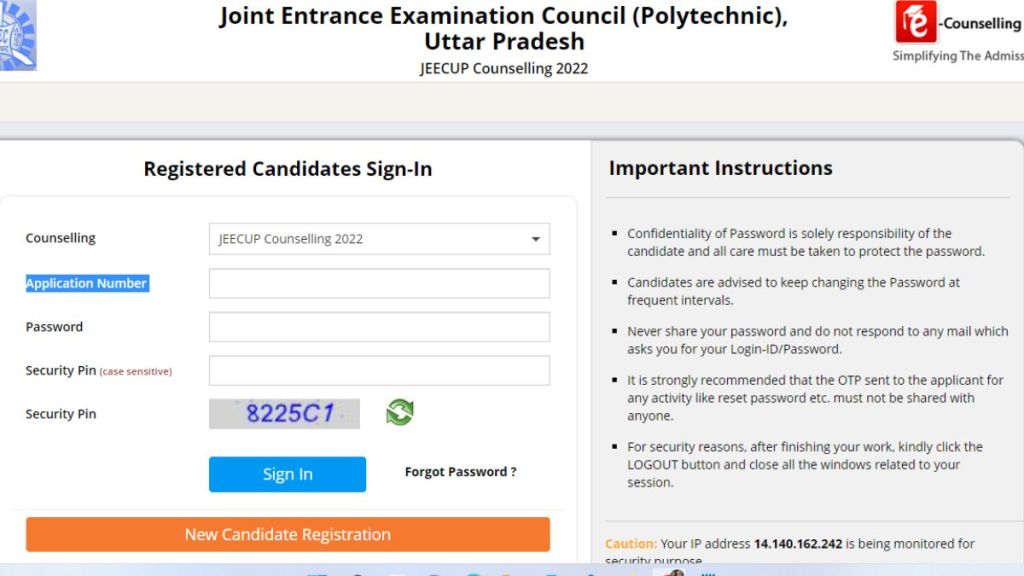Click the Registered Candidates Sign-In heading
Viewport: 1024px width, 576px height.
tap(287, 169)
